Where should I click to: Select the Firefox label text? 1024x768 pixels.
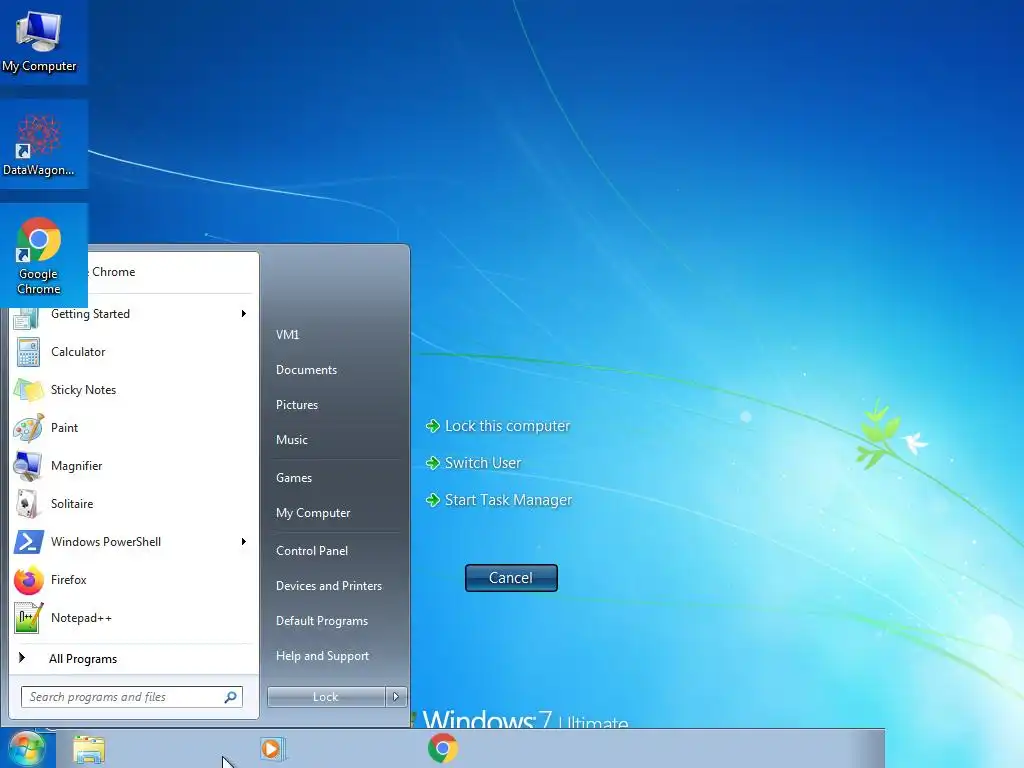69,580
